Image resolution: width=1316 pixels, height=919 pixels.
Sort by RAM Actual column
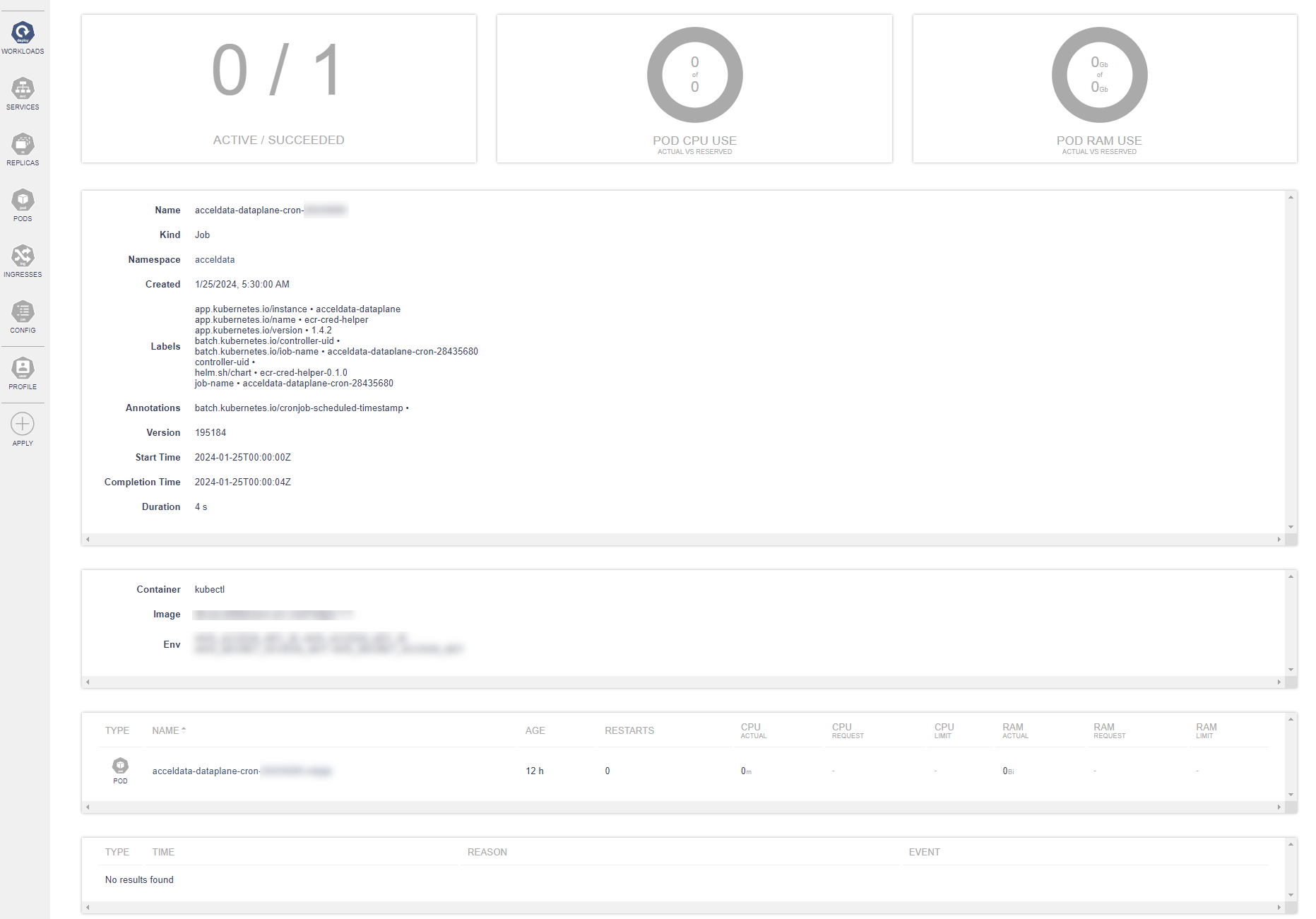(1015, 730)
